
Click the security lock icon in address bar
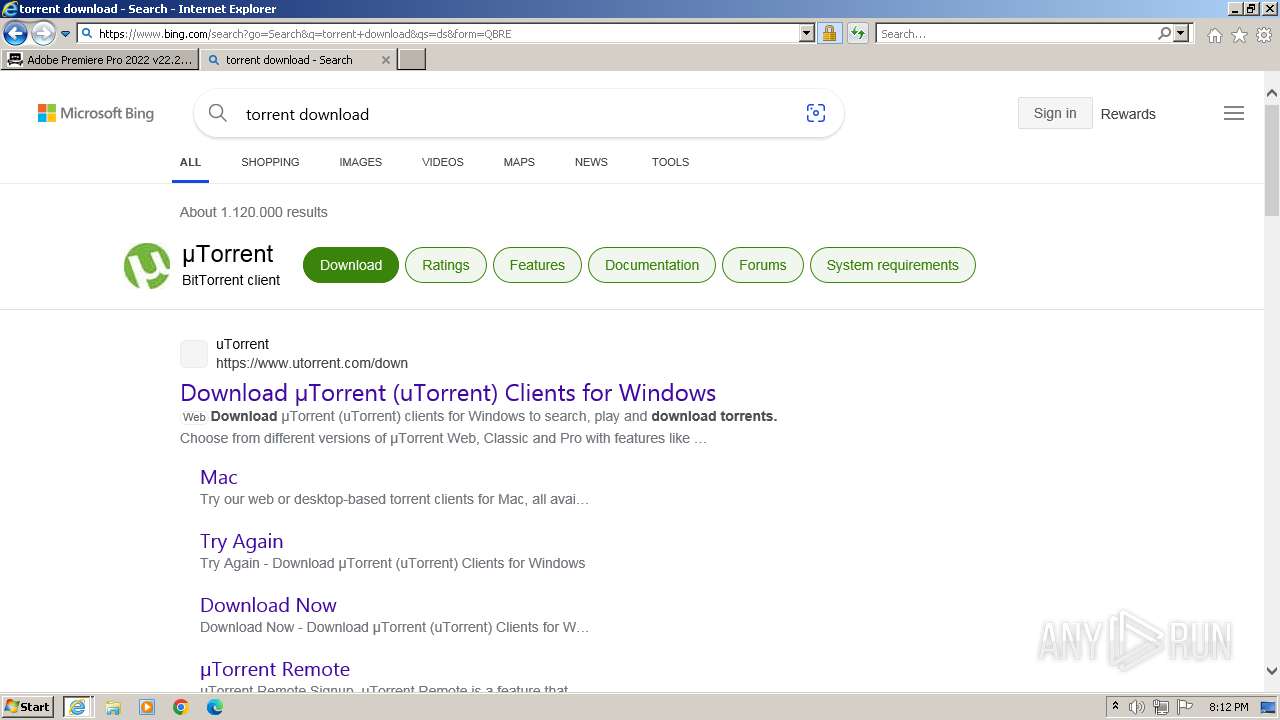(x=829, y=34)
